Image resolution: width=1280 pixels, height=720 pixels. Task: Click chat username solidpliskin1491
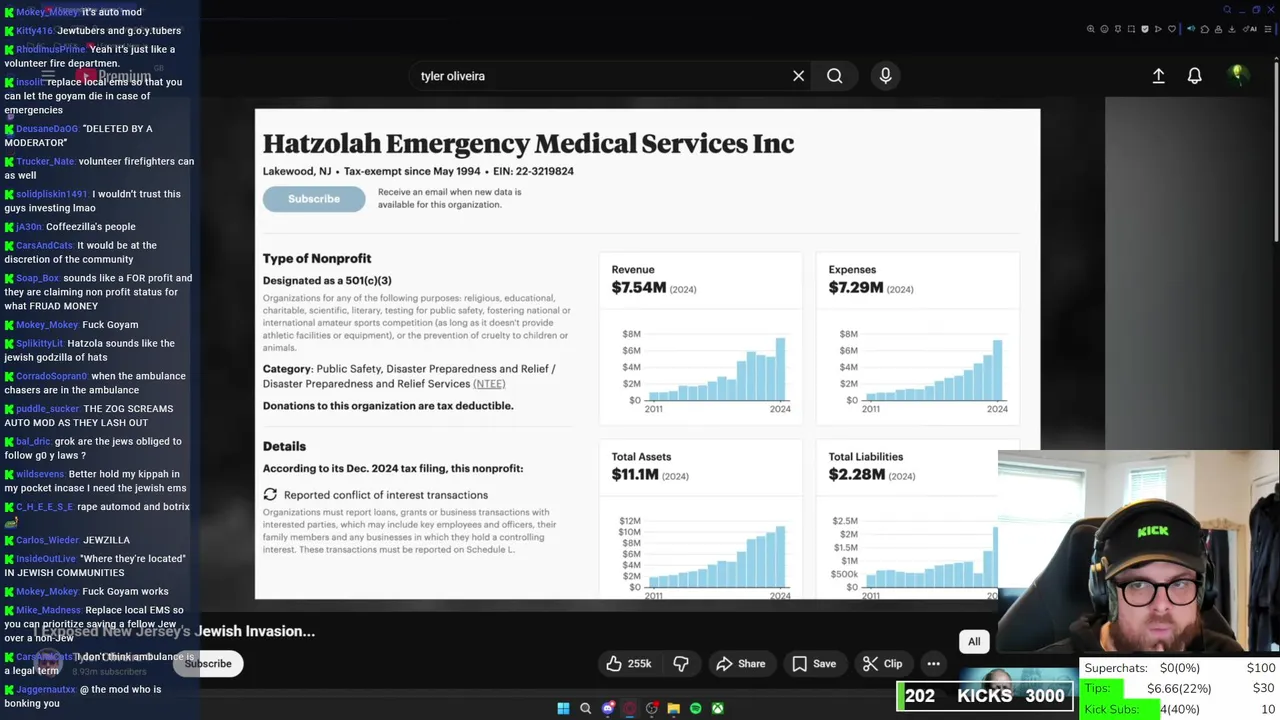click(x=52, y=194)
